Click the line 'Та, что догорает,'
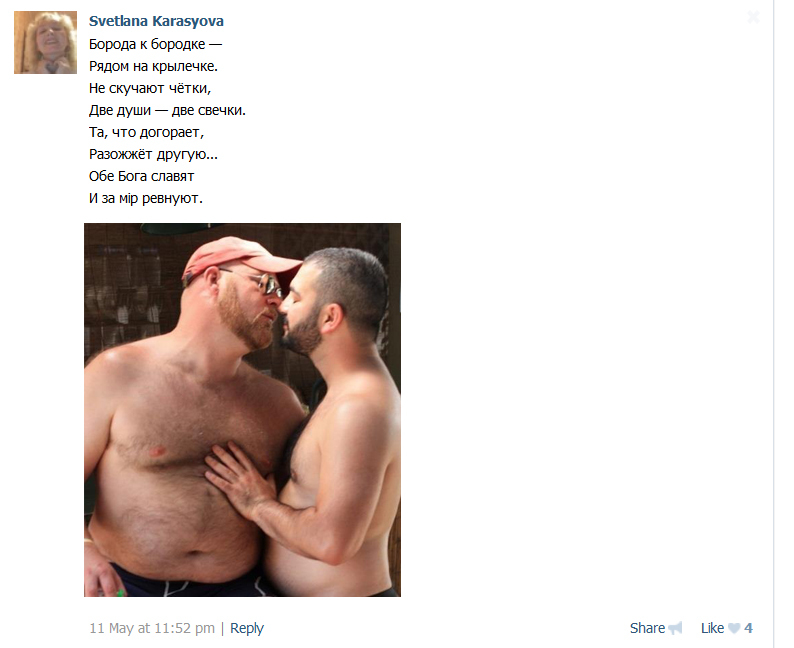 coord(146,132)
